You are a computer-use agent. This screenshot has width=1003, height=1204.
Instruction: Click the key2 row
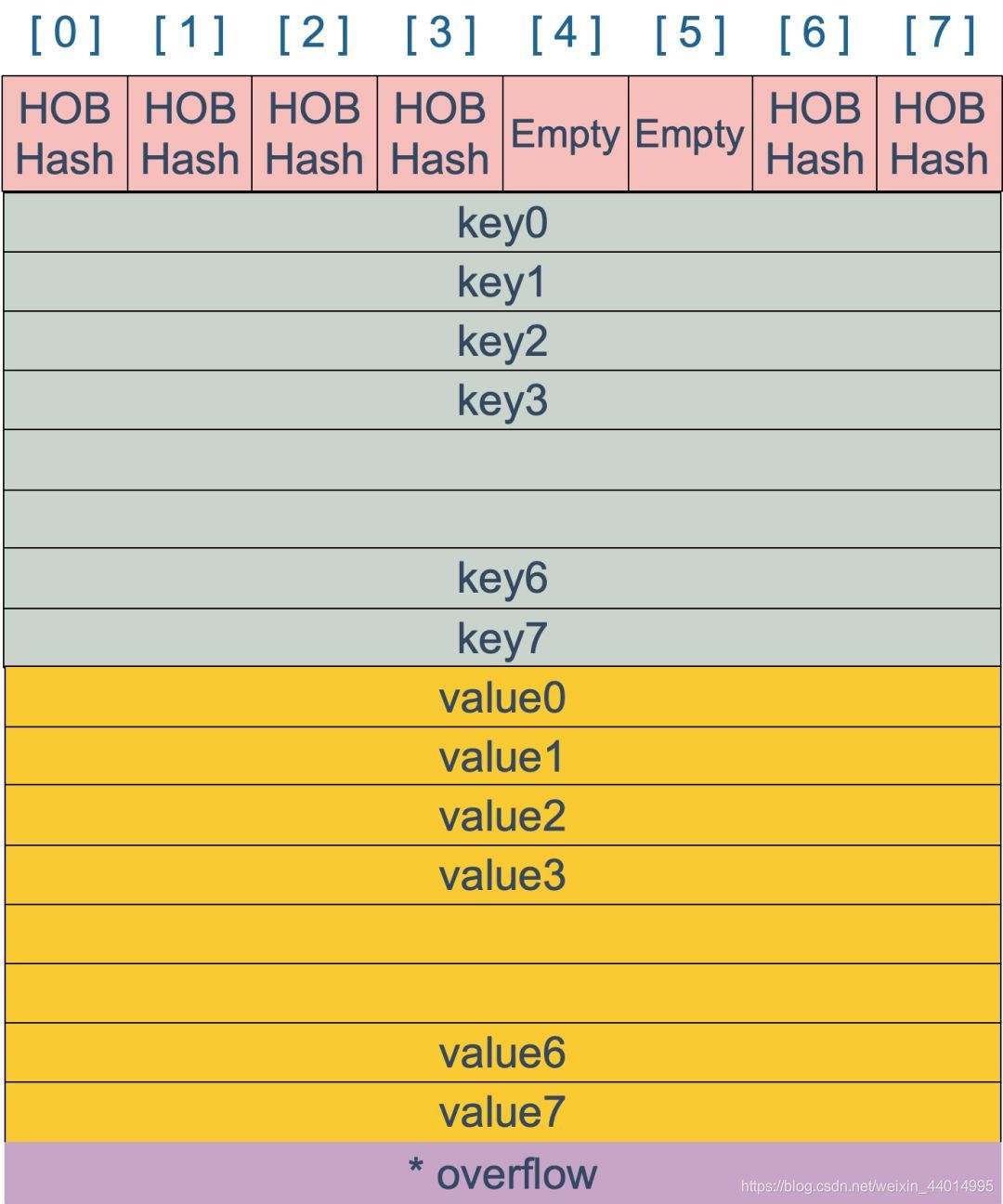tap(502, 341)
